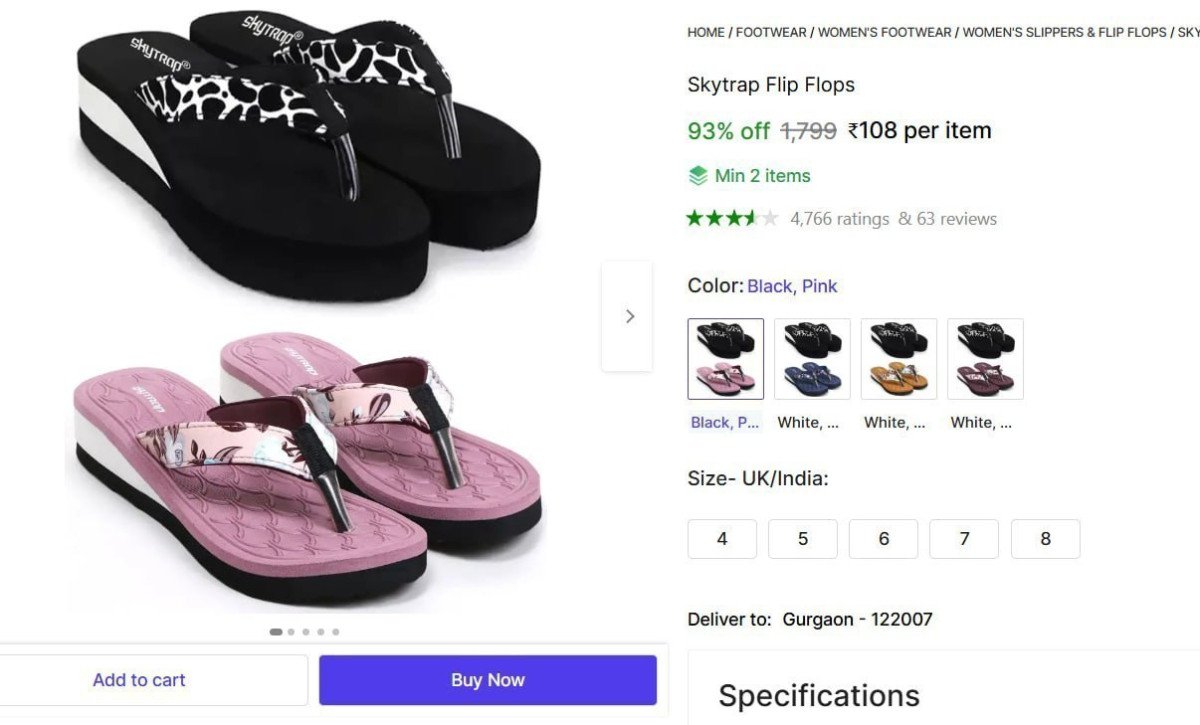The height and width of the screenshot is (725, 1200).
Task: Select size 4
Action: 722,539
